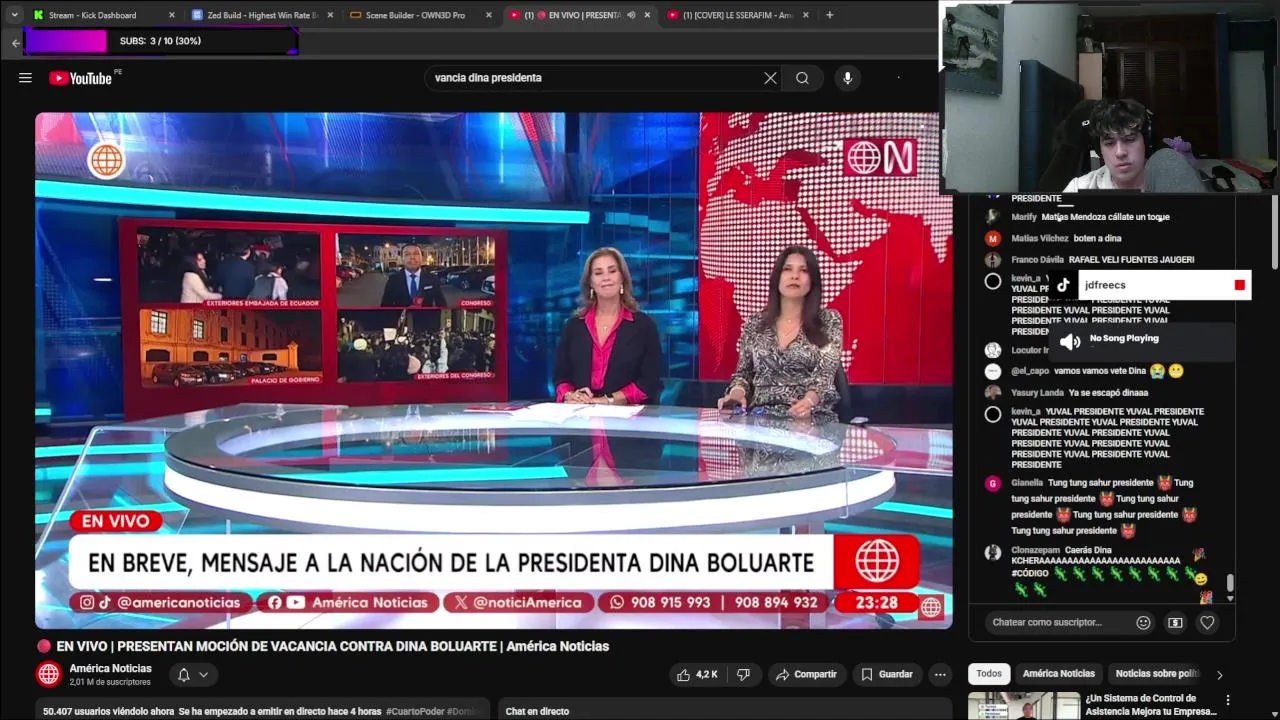
Task: Save the video with Guardar
Action: click(887, 674)
